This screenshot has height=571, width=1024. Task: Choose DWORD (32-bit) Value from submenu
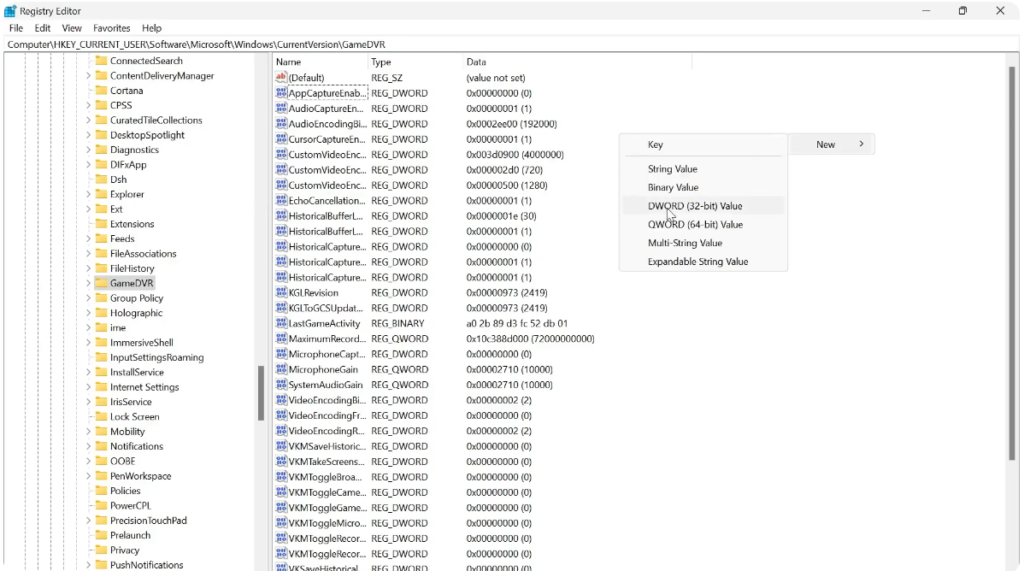pyautogui.click(x=703, y=206)
